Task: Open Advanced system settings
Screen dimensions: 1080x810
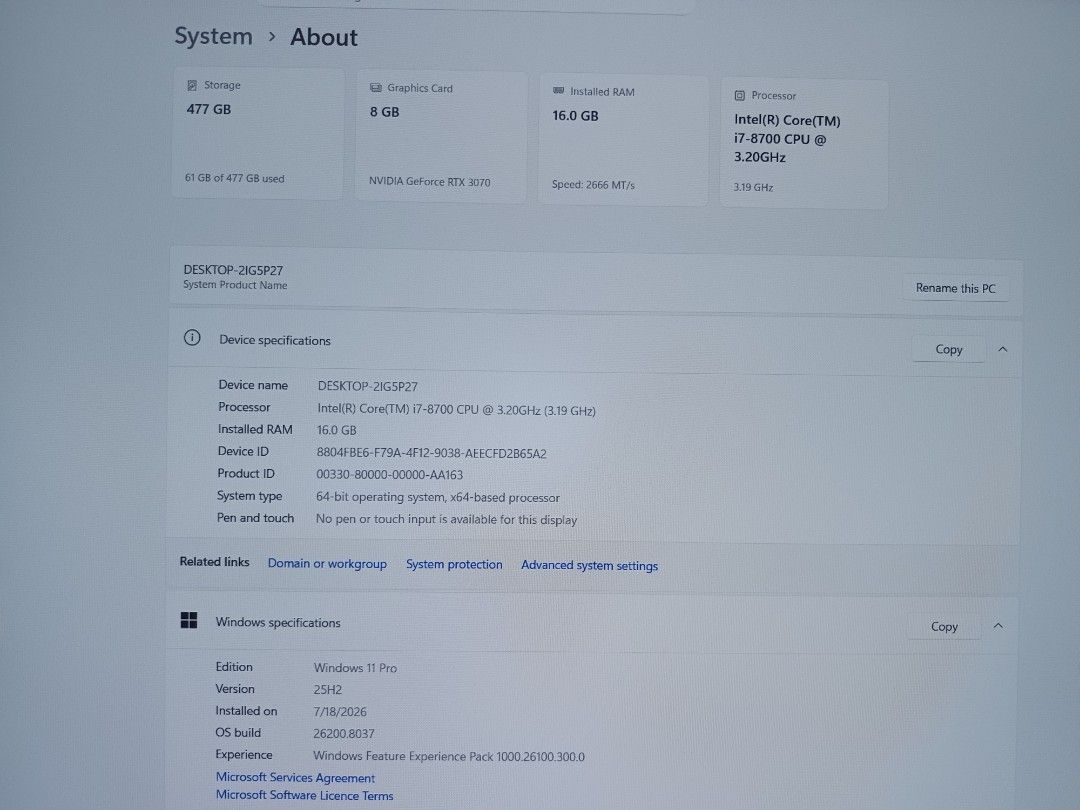Action: 590,565
